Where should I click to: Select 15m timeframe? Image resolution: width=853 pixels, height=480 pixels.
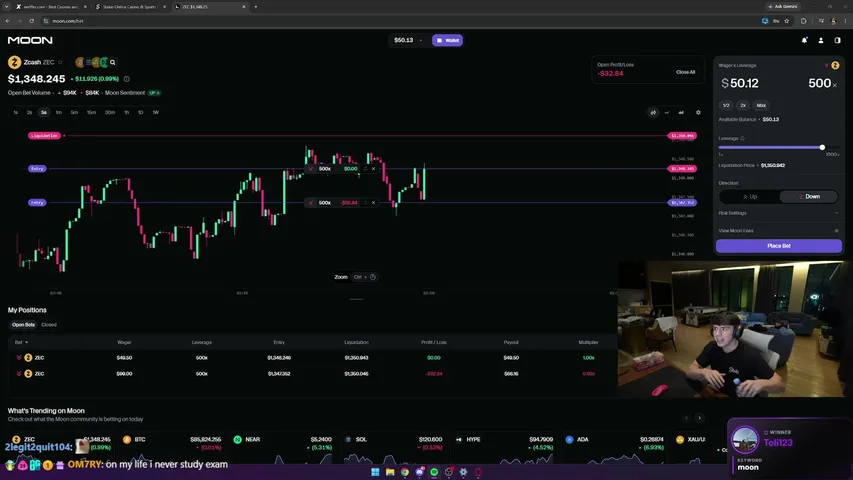91,113
